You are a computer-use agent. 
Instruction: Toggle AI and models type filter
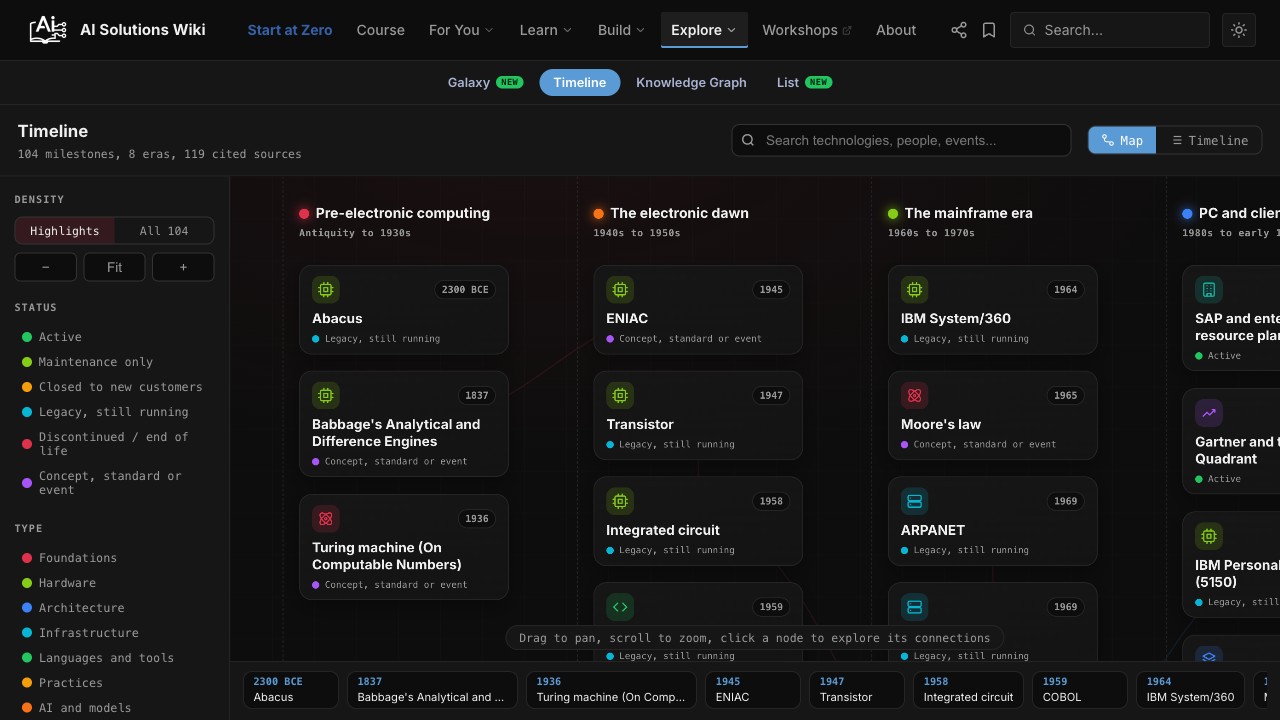(x=76, y=708)
